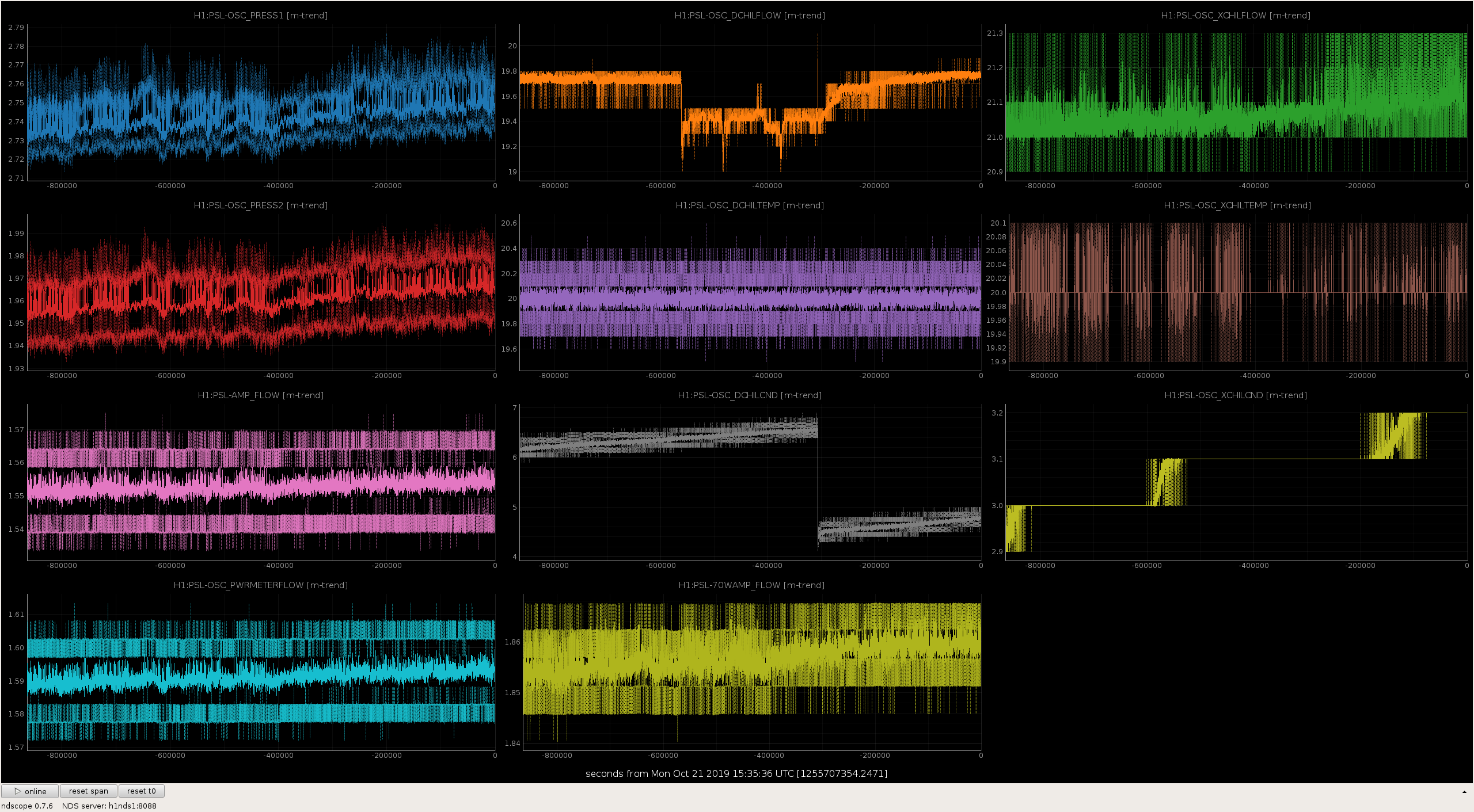This screenshot has width=1474, height=812.
Task: Select the H1:PSL-OSC_DCHILFLOW plot title
Action: [x=750, y=16]
